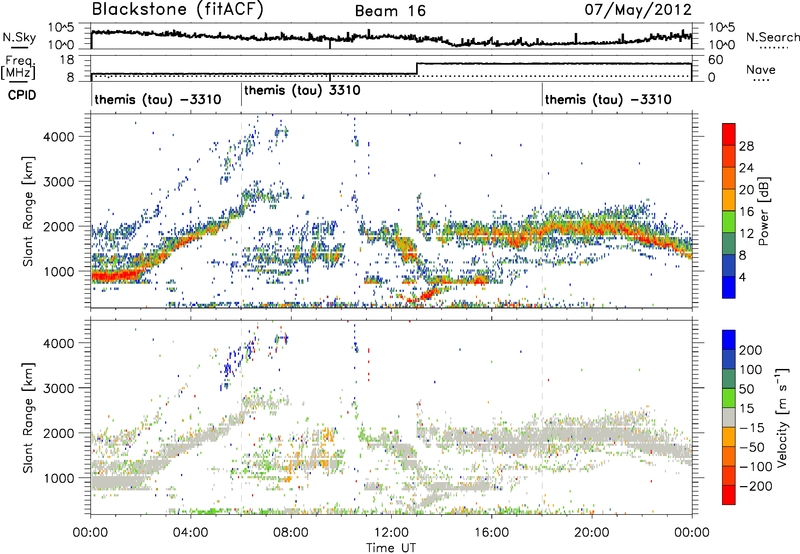Click the last 'themis (tau) -3310' label after 18:00
Viewport: 800px width, 554px height.
pyautogui.click(x=608, y=99)
